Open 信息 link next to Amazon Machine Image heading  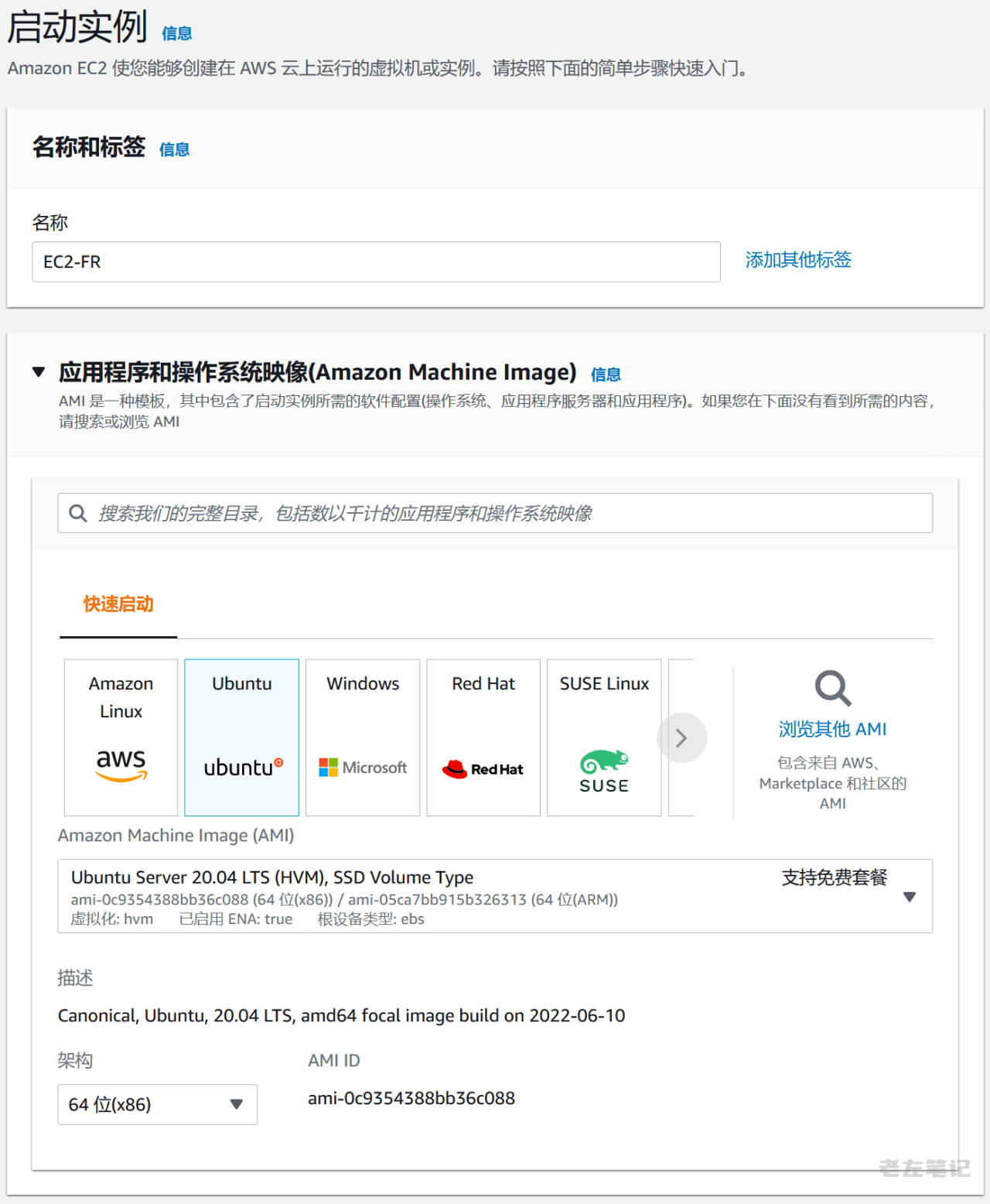point(606,375)
